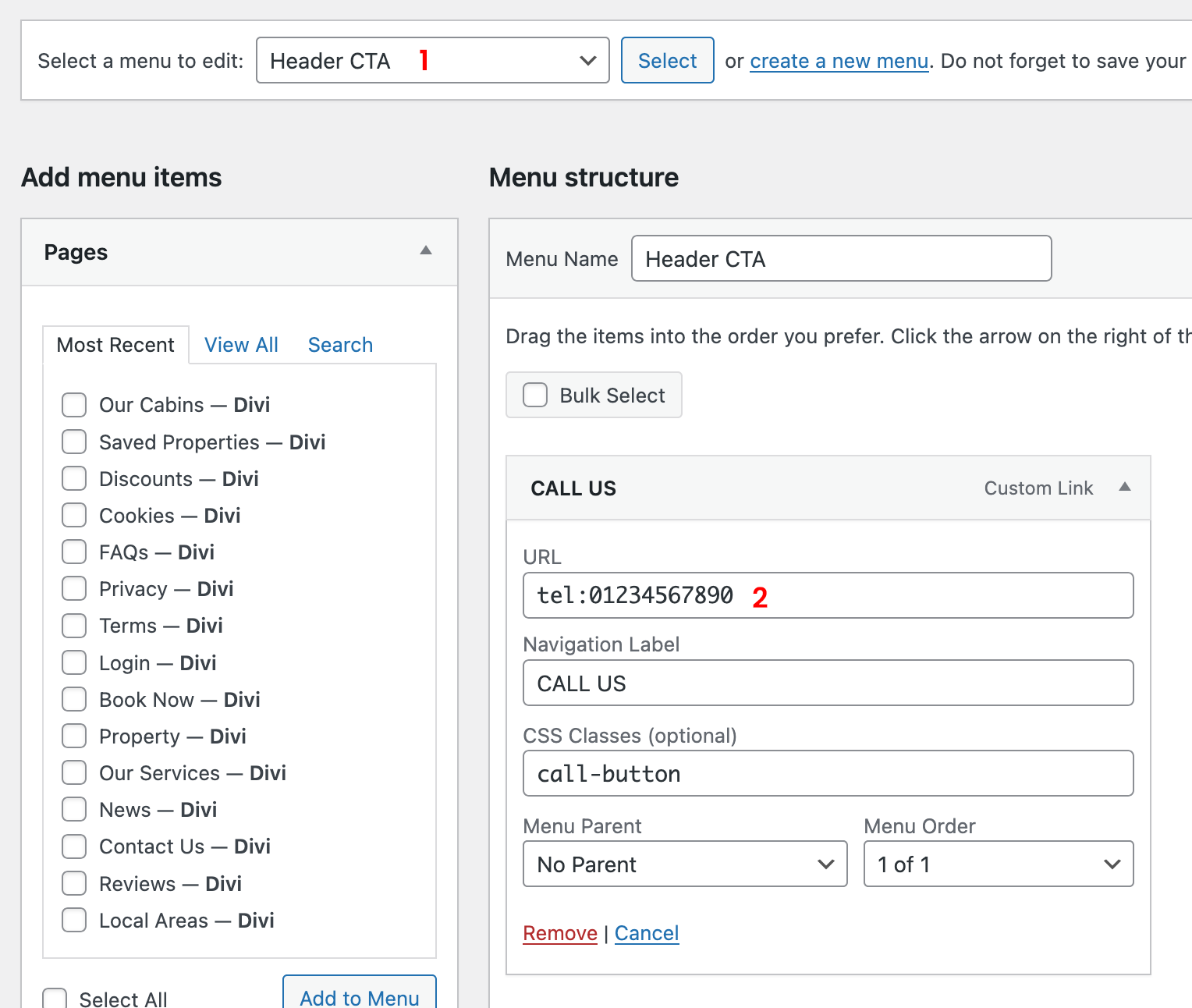Image resolution: width=1192 pixels, height=1008 pixels.
Task: Collapse the CALL US menu item
Action: (x=1124, y=487)
